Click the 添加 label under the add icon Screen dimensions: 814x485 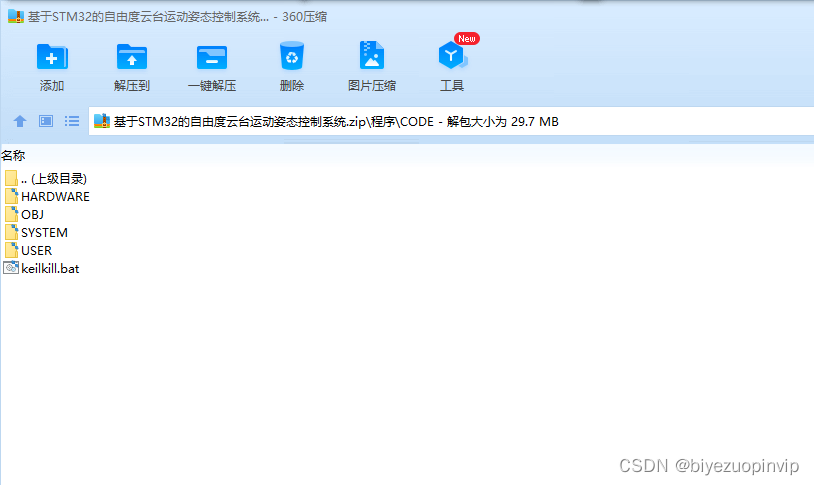click(x=52, y=86)
